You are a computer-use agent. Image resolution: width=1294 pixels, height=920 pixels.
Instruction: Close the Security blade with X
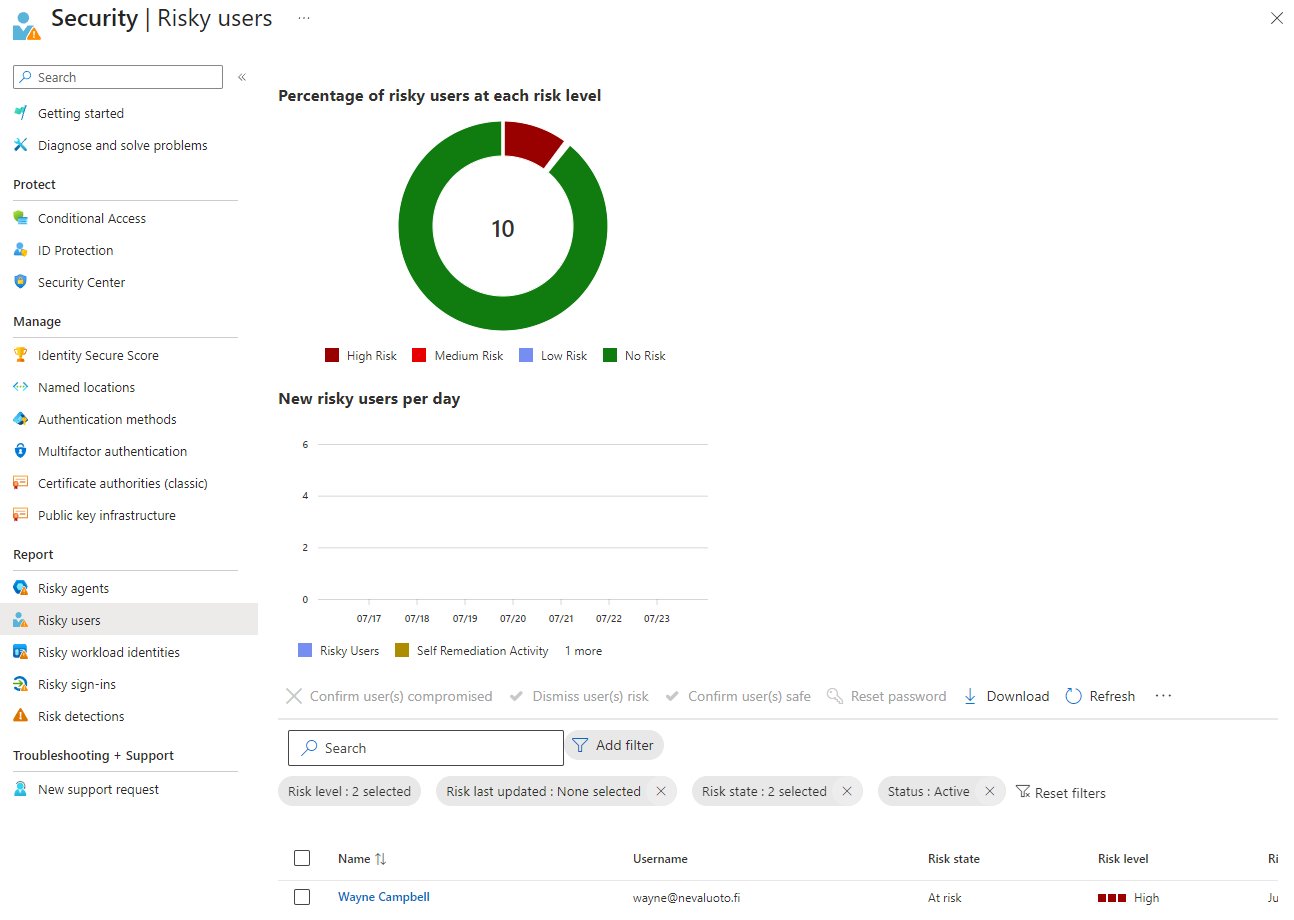click(1276, 18)
